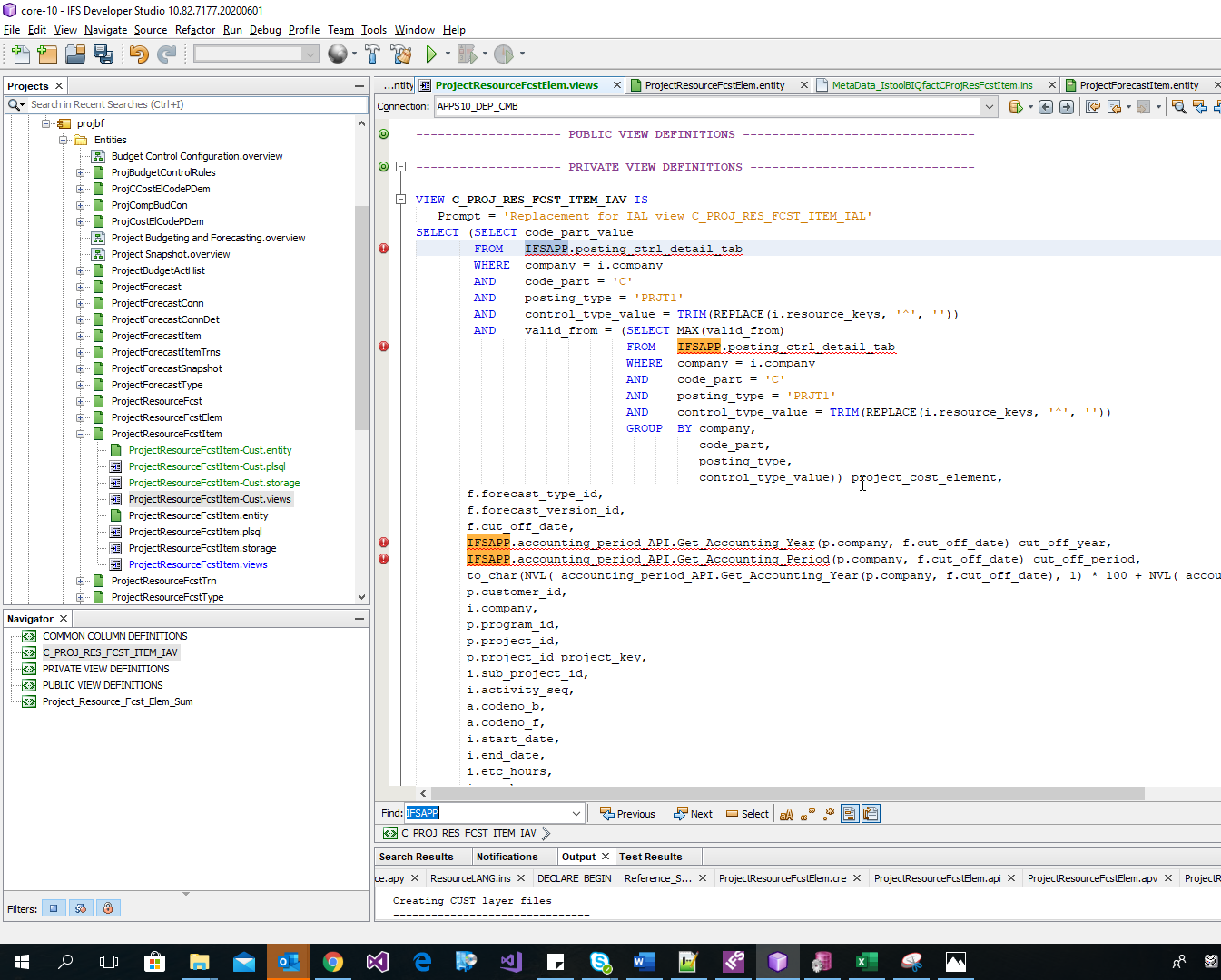Open Google Chrome from the taskbar
This screenshot has width=1221, height=980.
click(x=333, y=962)
